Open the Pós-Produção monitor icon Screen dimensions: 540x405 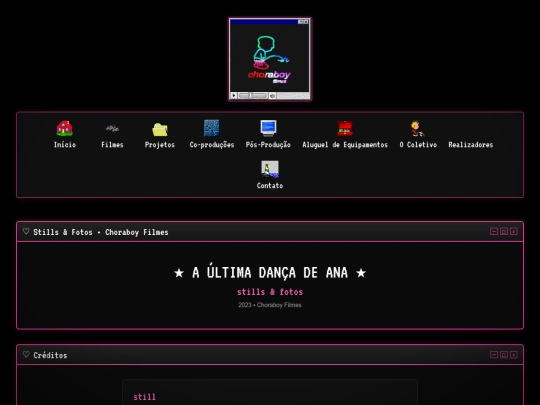268,128
